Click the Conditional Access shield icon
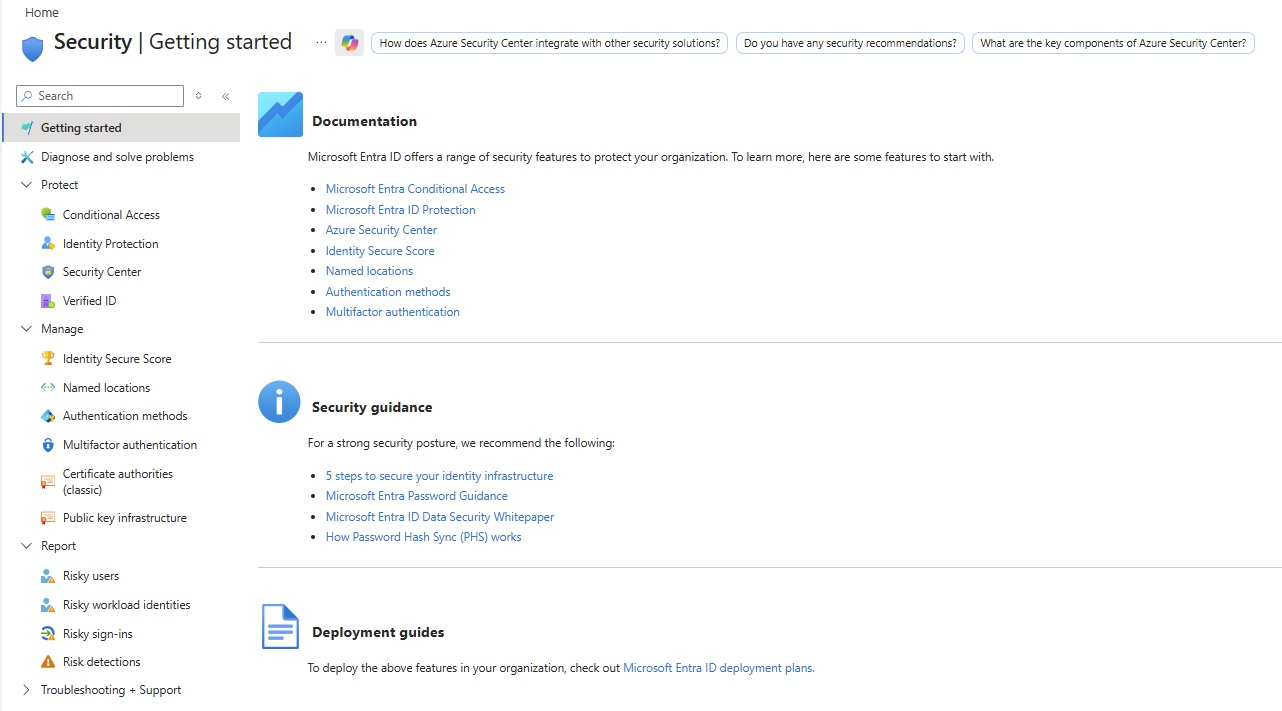This screenshot has height=711, width=1282. click(48, 215)
